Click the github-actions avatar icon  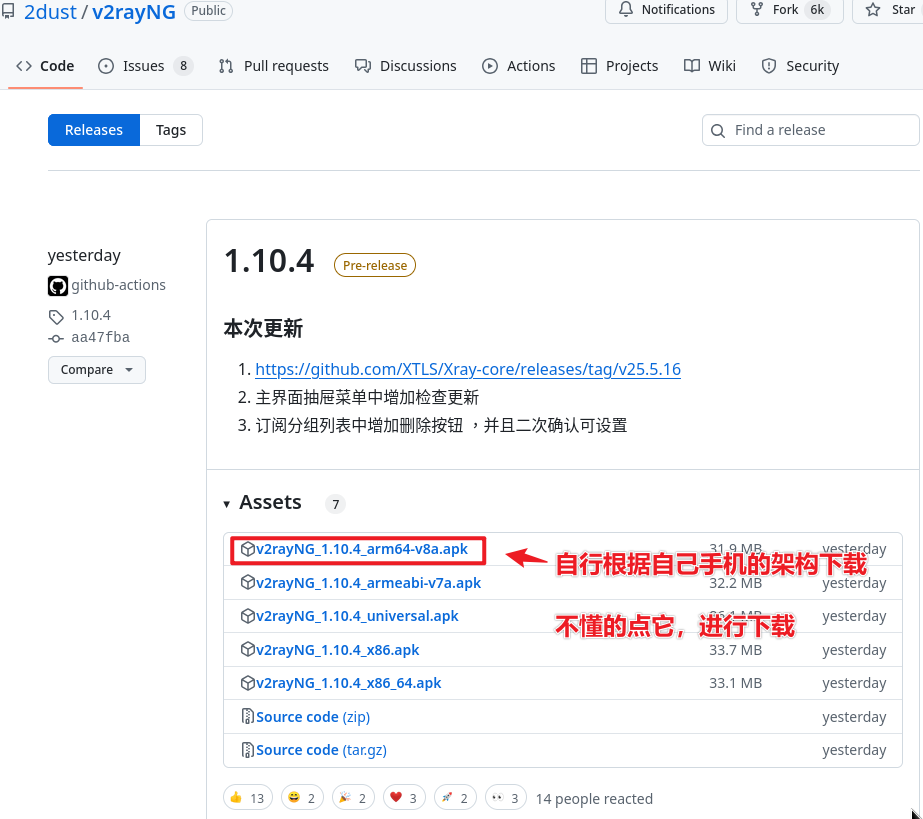coord(58,285)
